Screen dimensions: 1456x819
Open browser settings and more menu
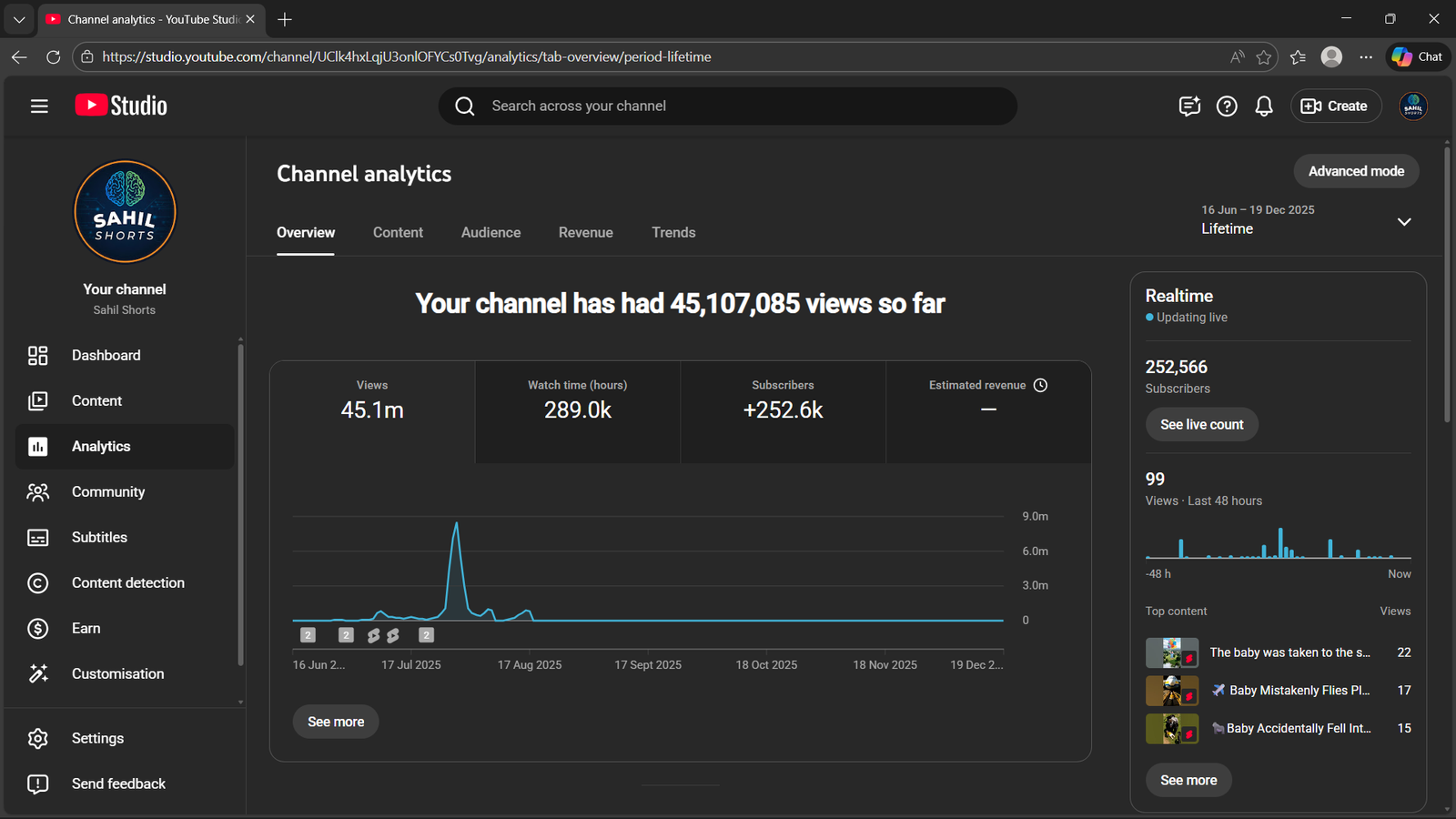[1366, 57]
